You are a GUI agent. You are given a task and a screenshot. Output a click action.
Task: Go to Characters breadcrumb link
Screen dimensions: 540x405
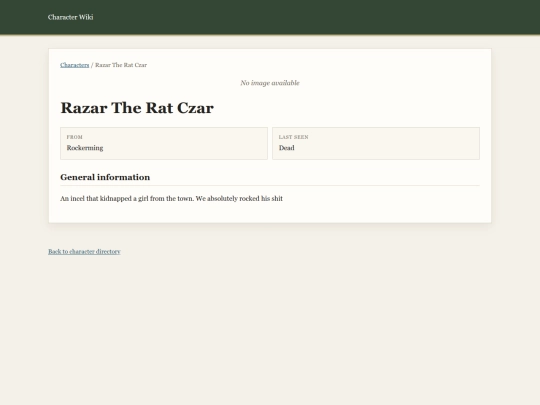74,65
